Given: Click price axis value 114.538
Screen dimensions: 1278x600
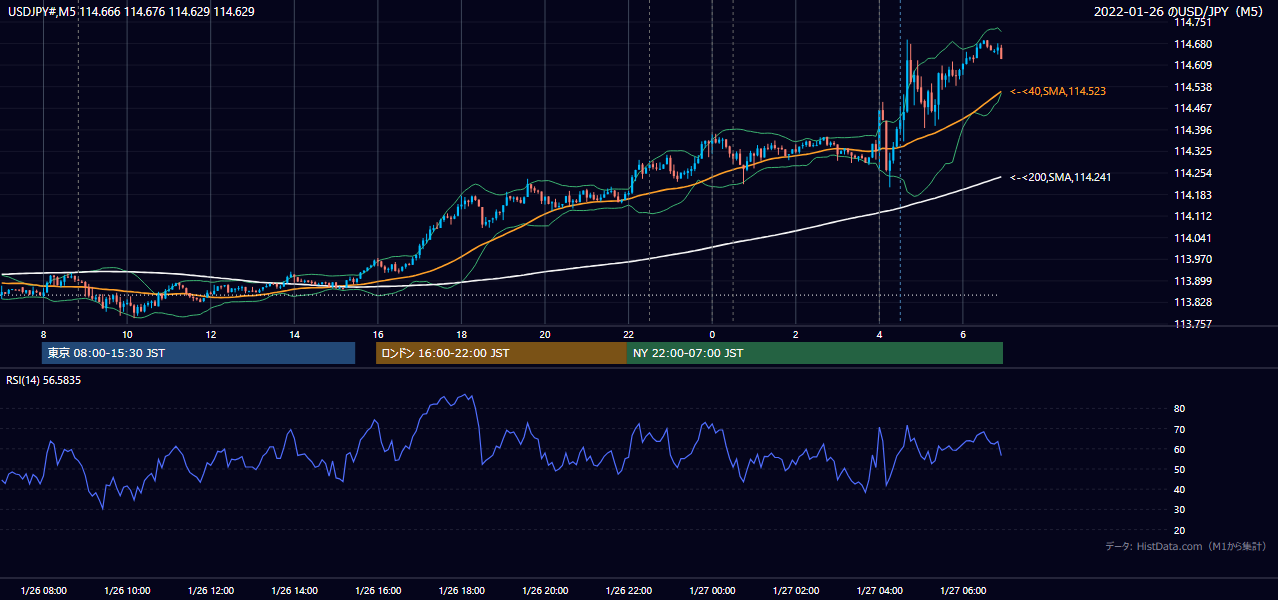Looking at the screenshot, I should point(1192,87).
